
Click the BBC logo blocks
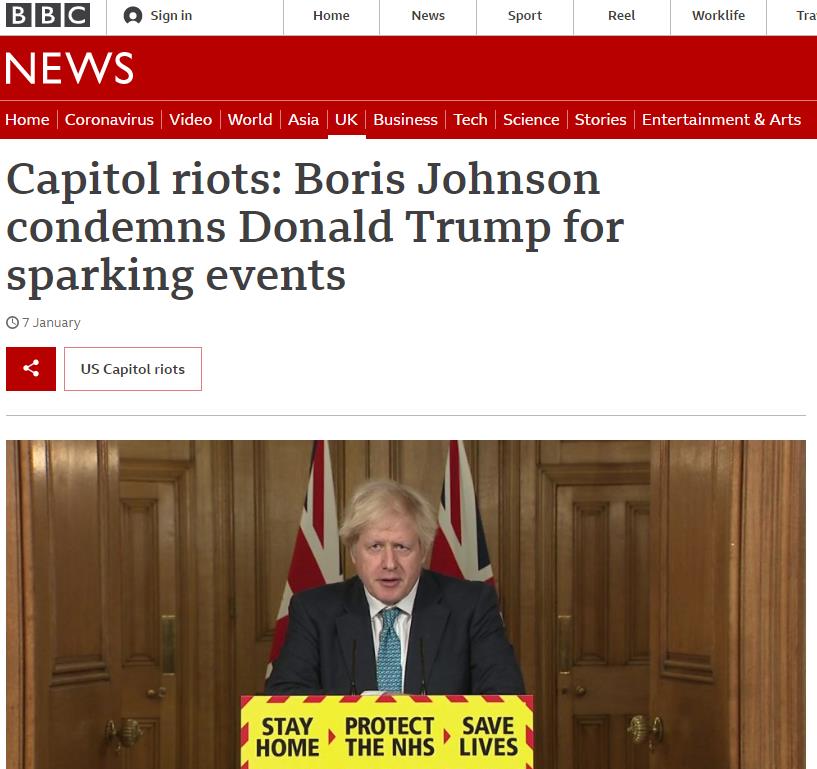click(48, 15)
